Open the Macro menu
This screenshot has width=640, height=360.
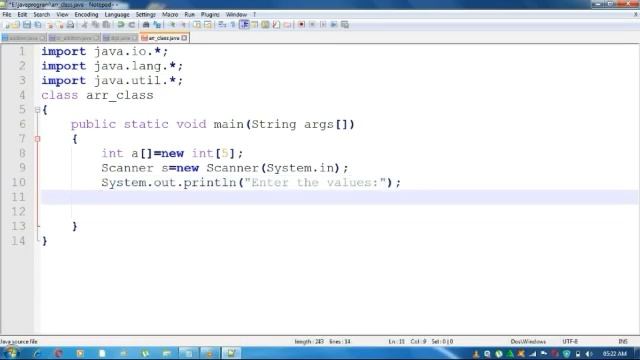pyautogui.click(x=170, y=14)
